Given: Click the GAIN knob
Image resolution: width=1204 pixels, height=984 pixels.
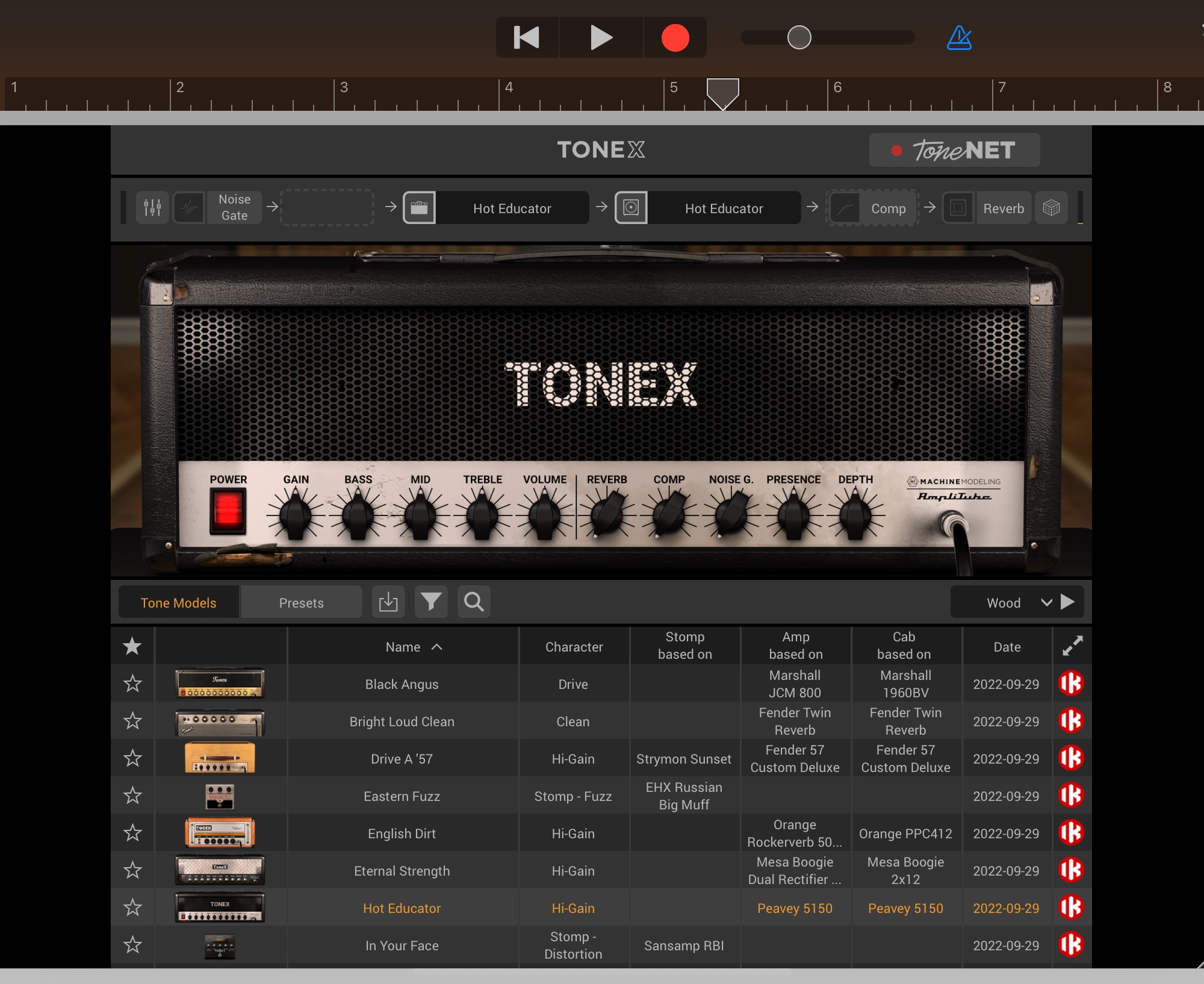Looking at the screenshot, I should click(x=296, y=514).
